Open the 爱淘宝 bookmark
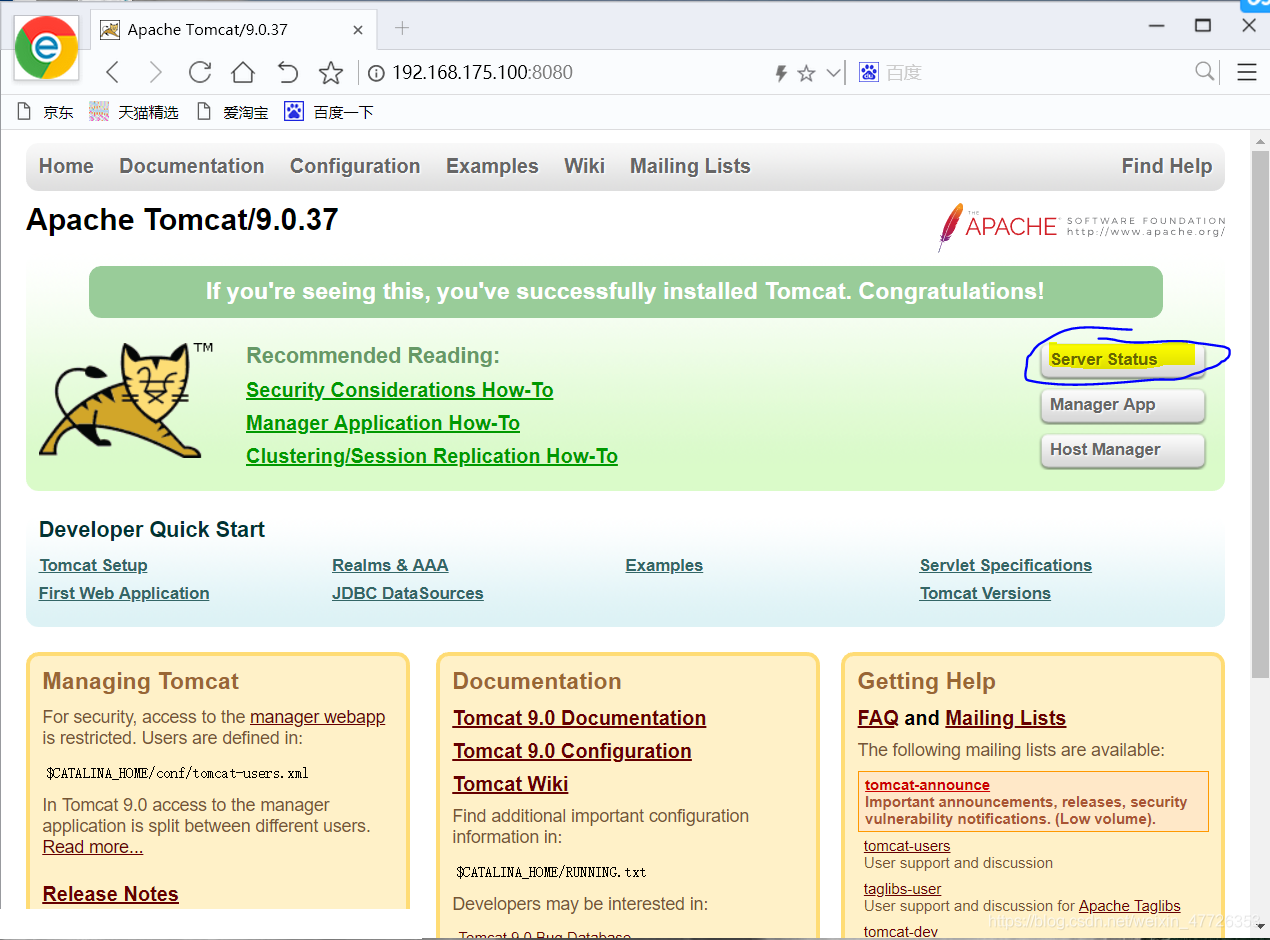 point(232,112)
